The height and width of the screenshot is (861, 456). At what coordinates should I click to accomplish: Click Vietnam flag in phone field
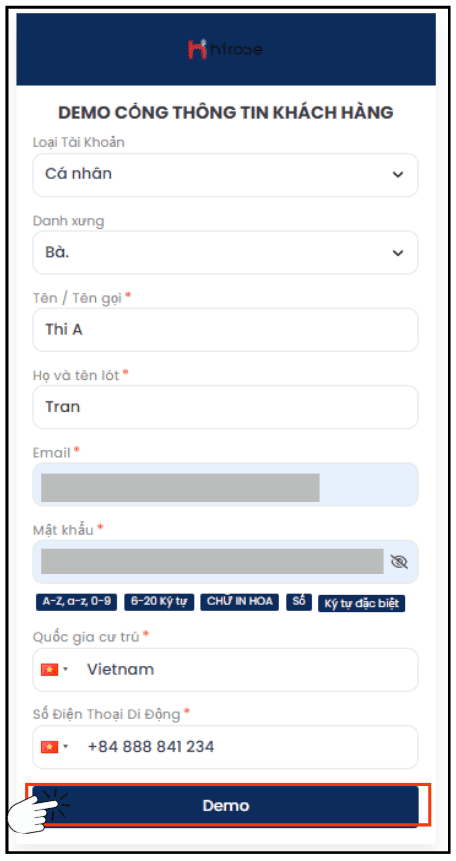pos(49,747)
